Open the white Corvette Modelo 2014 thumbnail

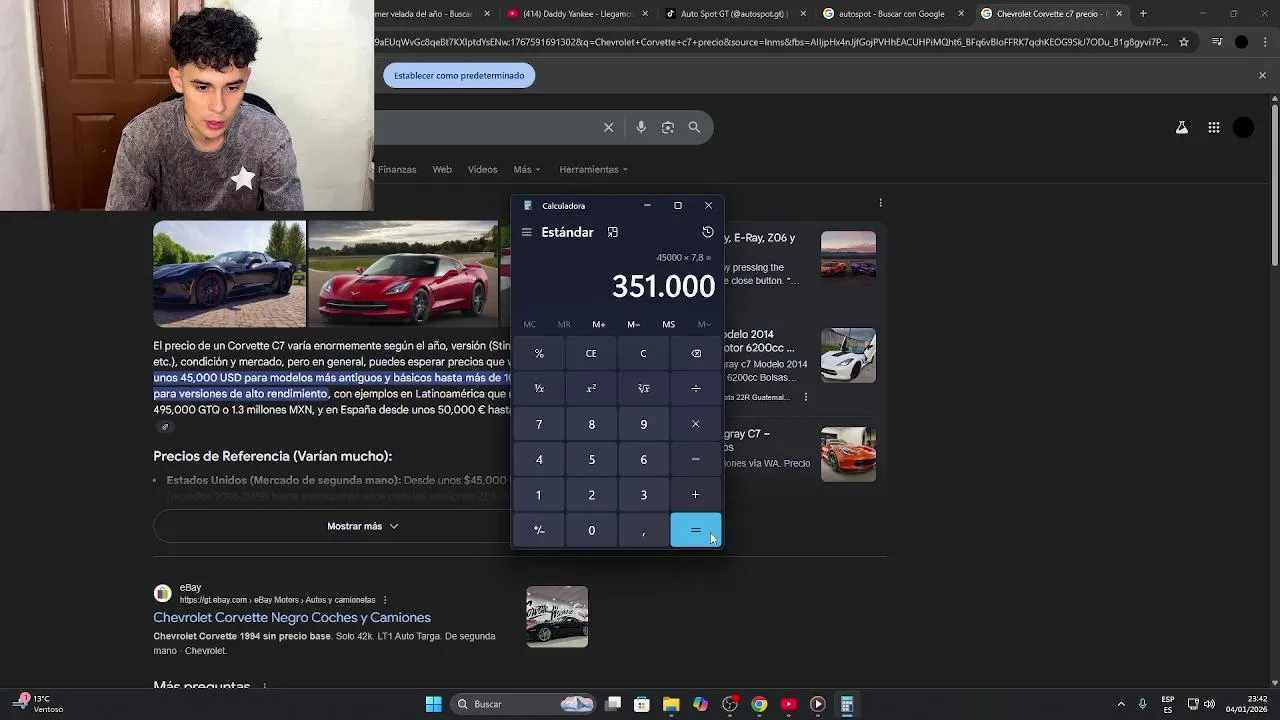[x=848, y=355]
